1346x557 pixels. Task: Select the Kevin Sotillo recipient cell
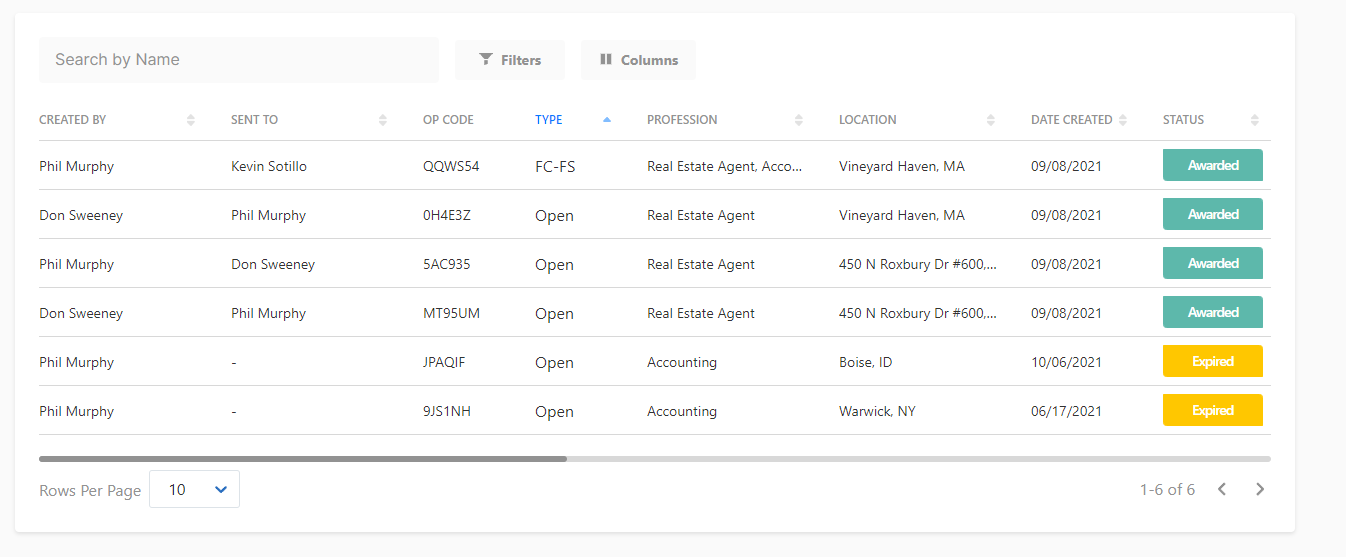point(269,167)
